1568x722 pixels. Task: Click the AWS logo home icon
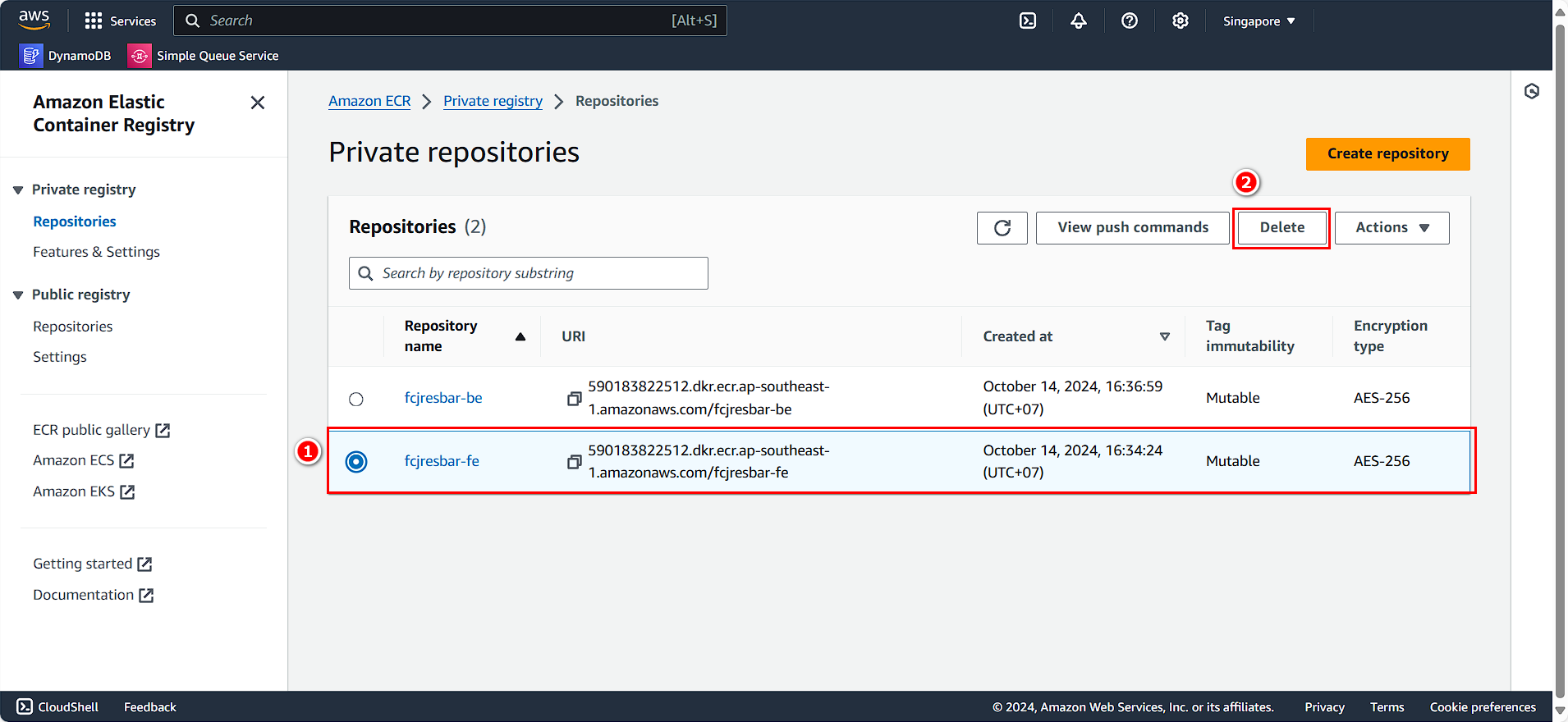34,21
